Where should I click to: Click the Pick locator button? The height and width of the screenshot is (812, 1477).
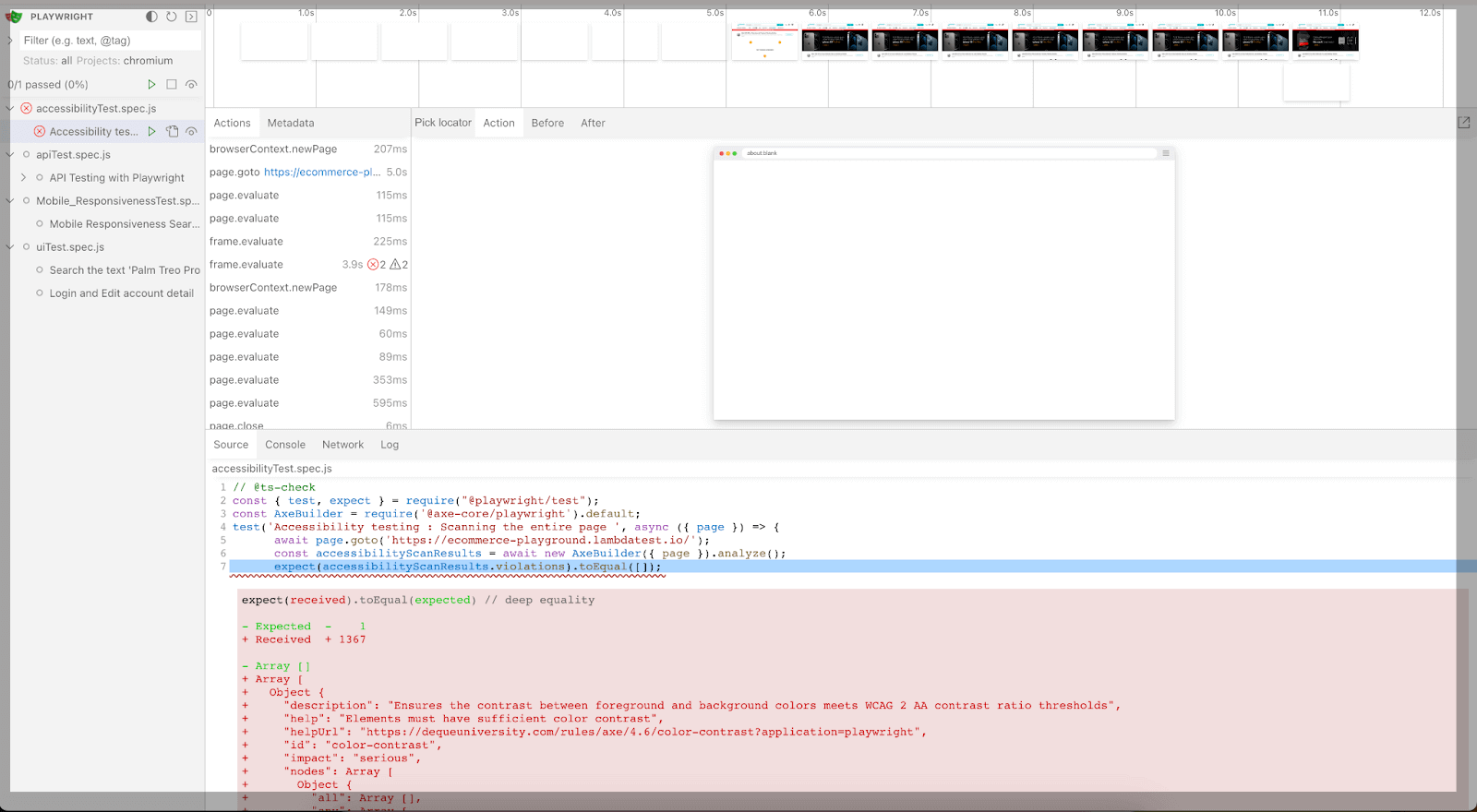pyautogui.click(x=443, y=123)
